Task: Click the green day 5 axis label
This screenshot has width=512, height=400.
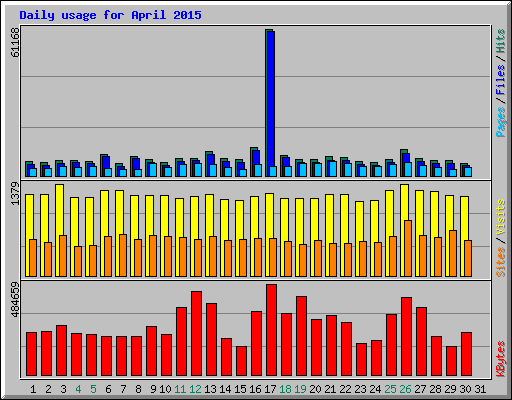Action: point(93,389)
